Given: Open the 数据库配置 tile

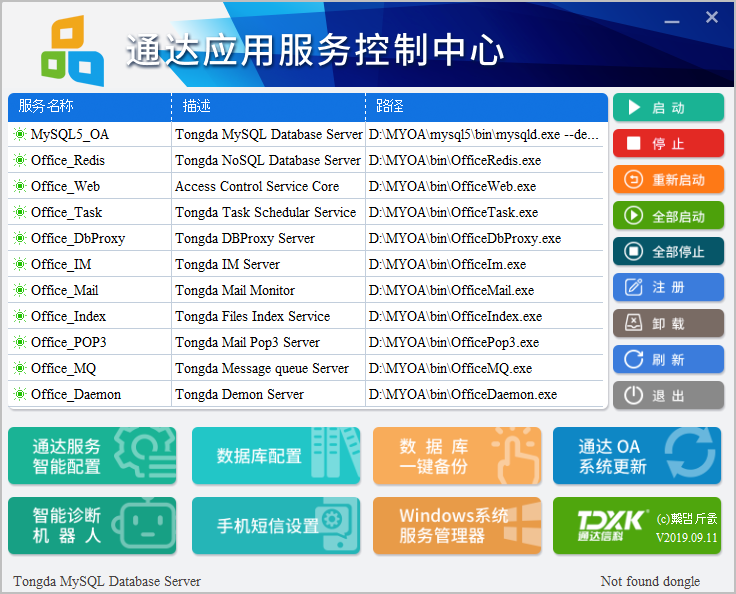Looking at the screenshot, I should [276, 455].
